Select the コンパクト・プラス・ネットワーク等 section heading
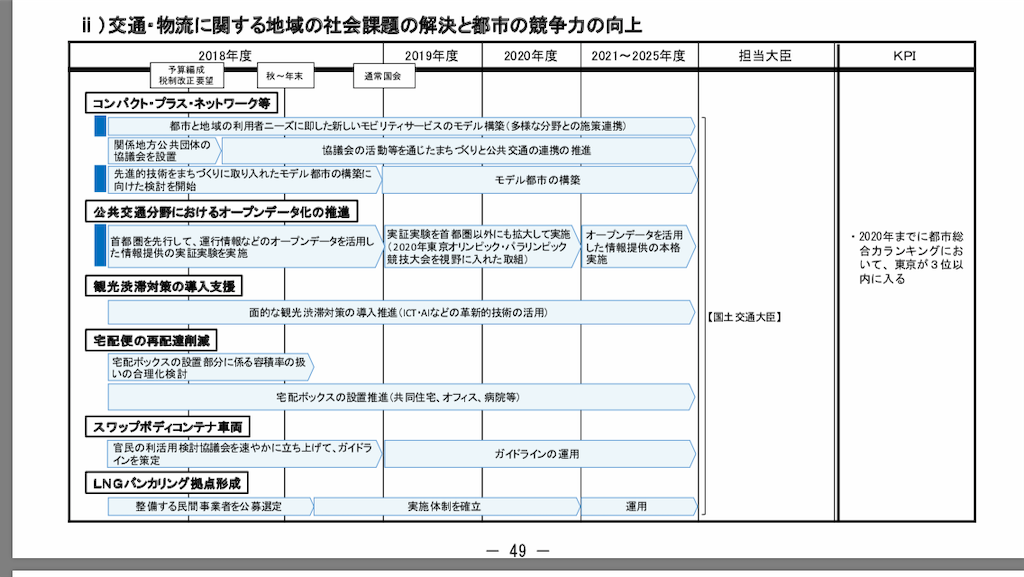This screenshot has height=577, width=1024. 182,103
